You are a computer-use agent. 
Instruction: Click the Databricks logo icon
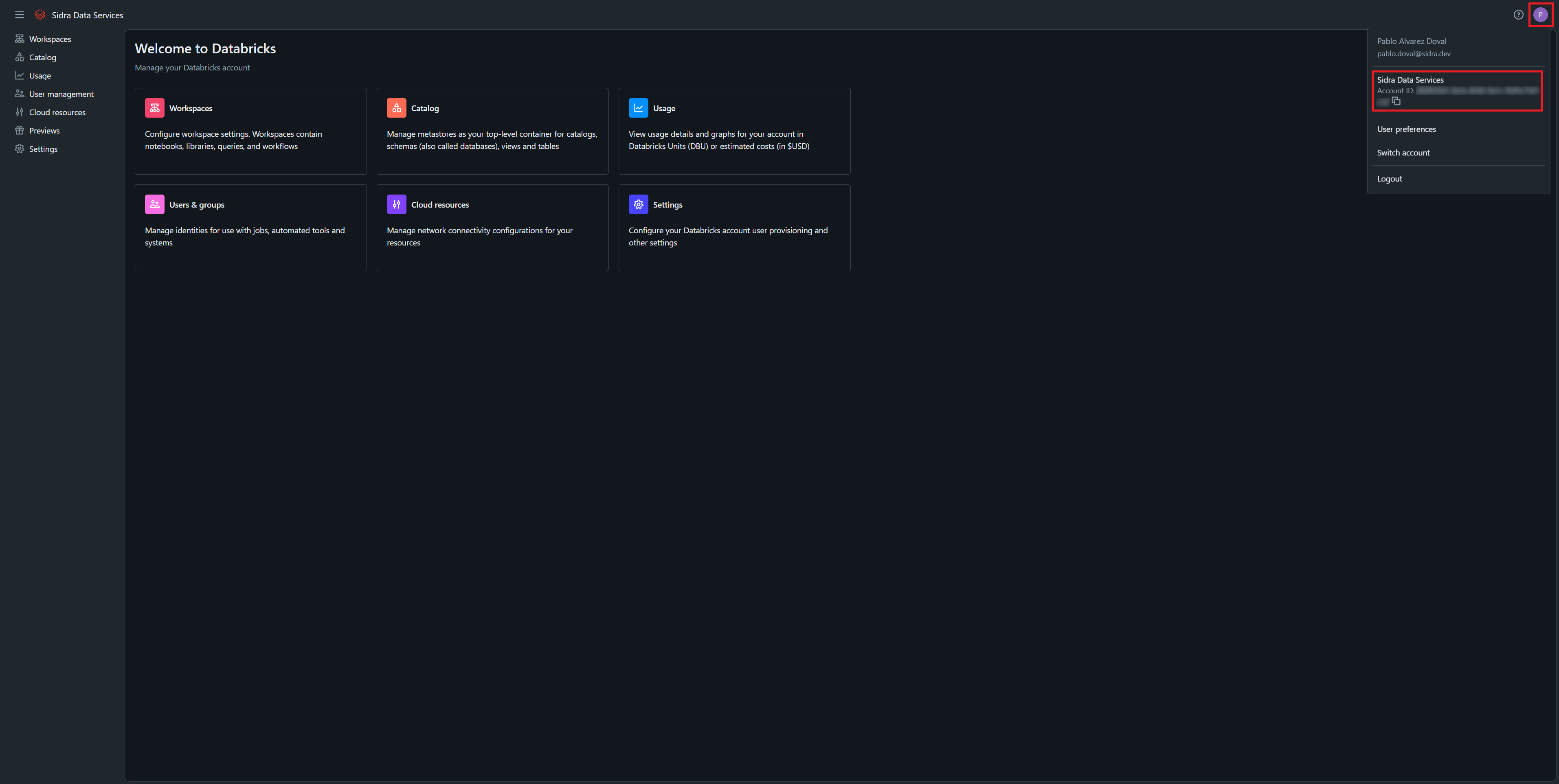(40, 15)
